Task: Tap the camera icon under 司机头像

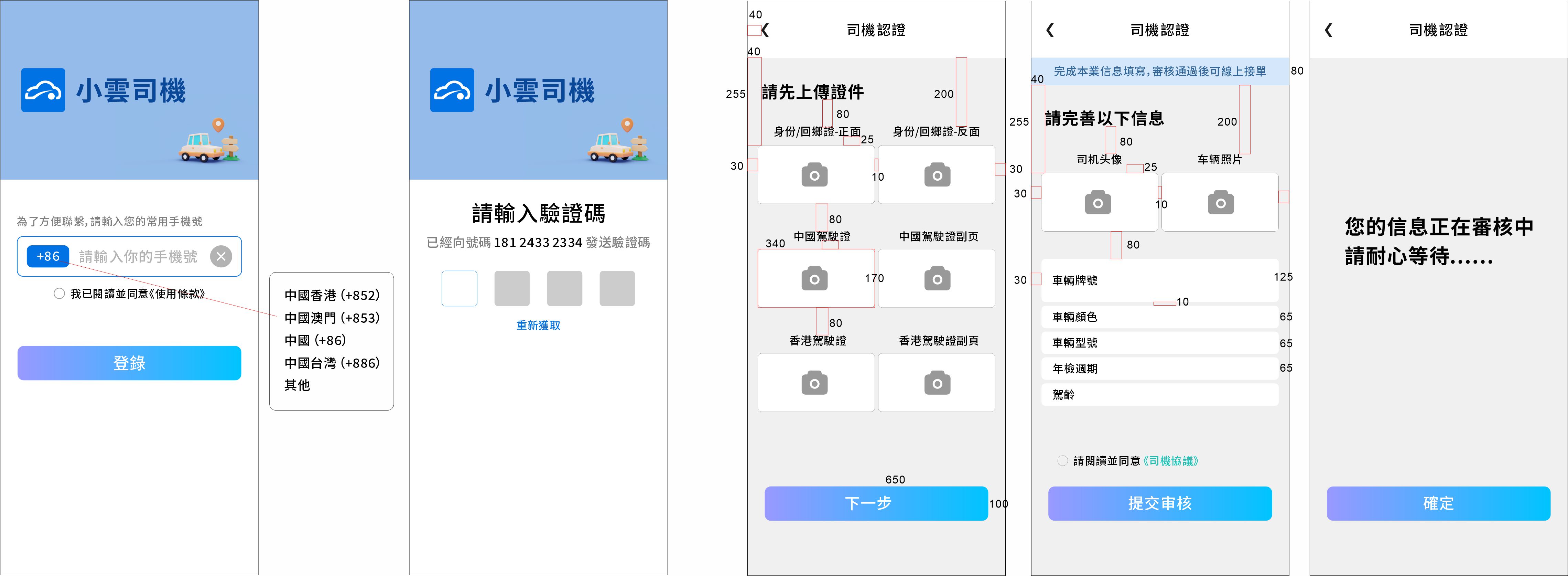Action: point(1097,203)
